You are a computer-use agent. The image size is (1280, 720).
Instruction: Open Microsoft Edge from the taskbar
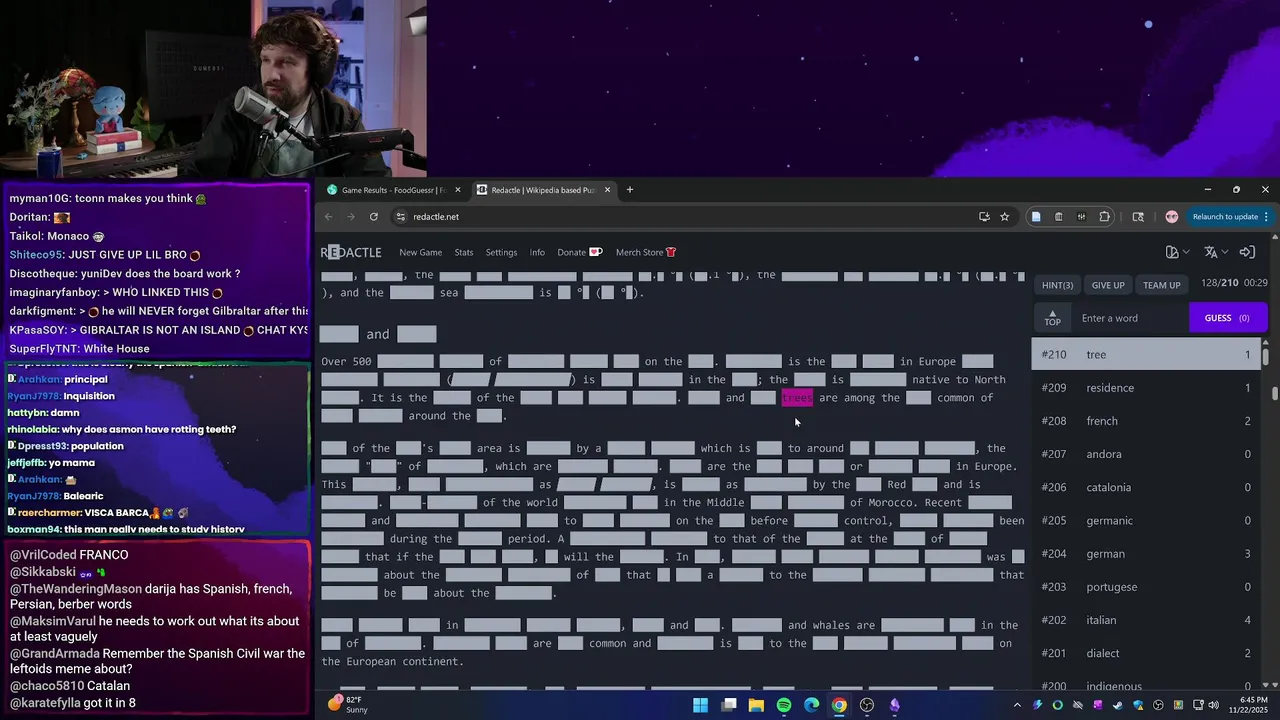coord(811,705)
